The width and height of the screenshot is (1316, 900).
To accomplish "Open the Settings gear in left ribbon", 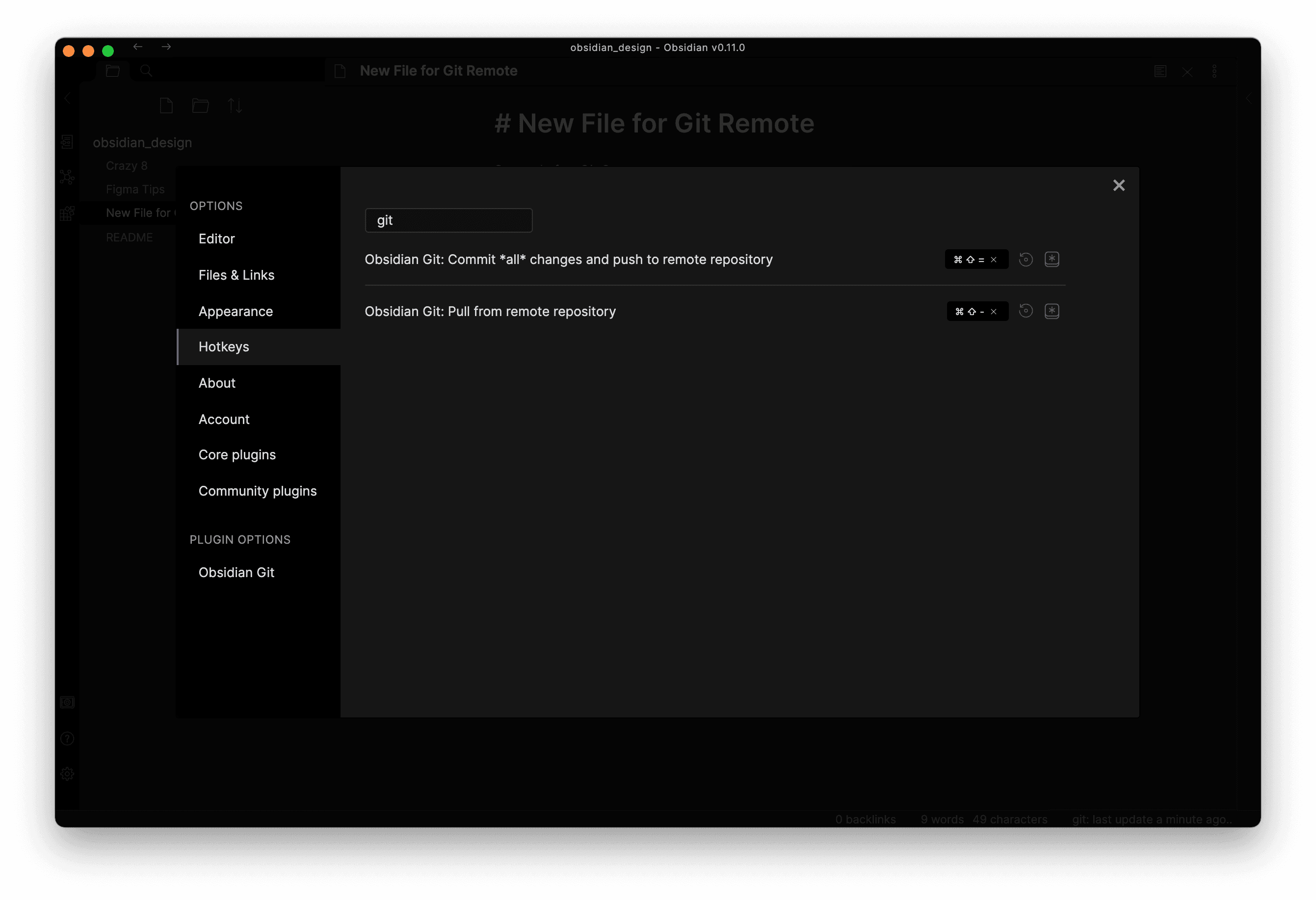I will click(67, 774).
